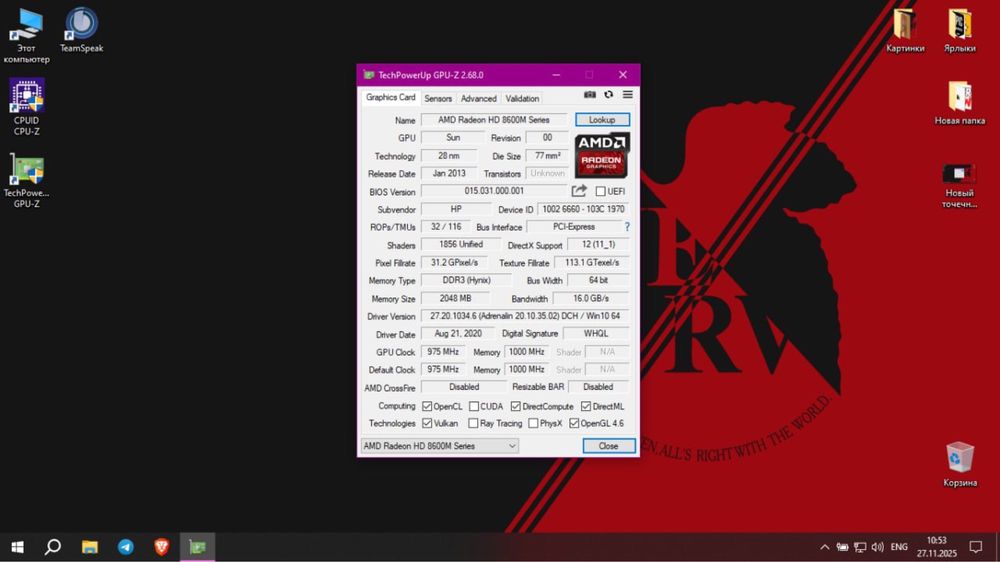The image size is (1000, 562).
Task: Click the DirectX Support value 12 (11_1)
Action: (x=598, y=244)
